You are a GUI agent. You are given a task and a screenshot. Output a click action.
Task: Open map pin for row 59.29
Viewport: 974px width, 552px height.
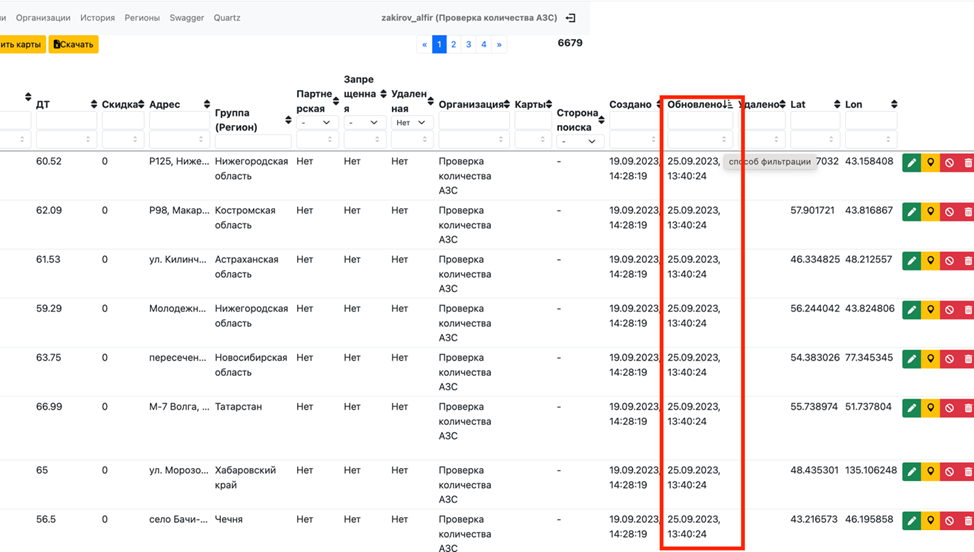tap(931, 310)
